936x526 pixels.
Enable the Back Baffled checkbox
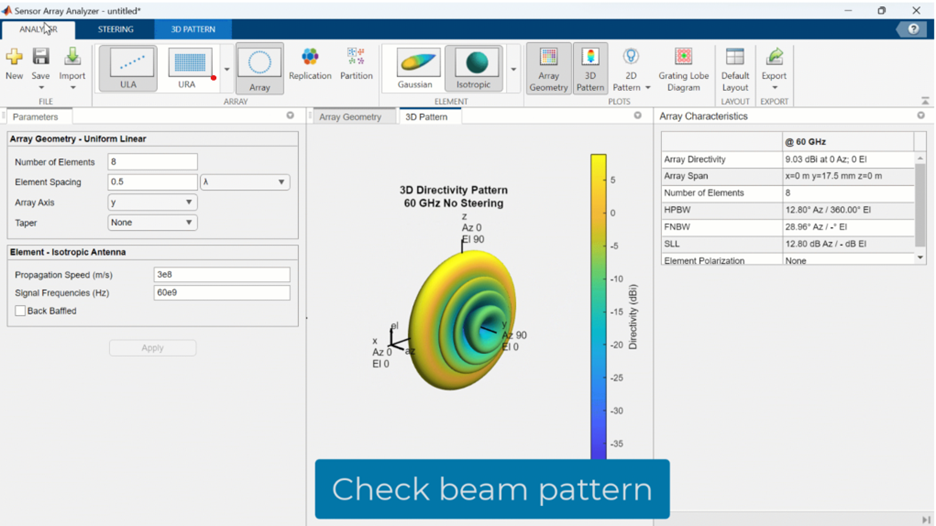(x=20, y=311)
